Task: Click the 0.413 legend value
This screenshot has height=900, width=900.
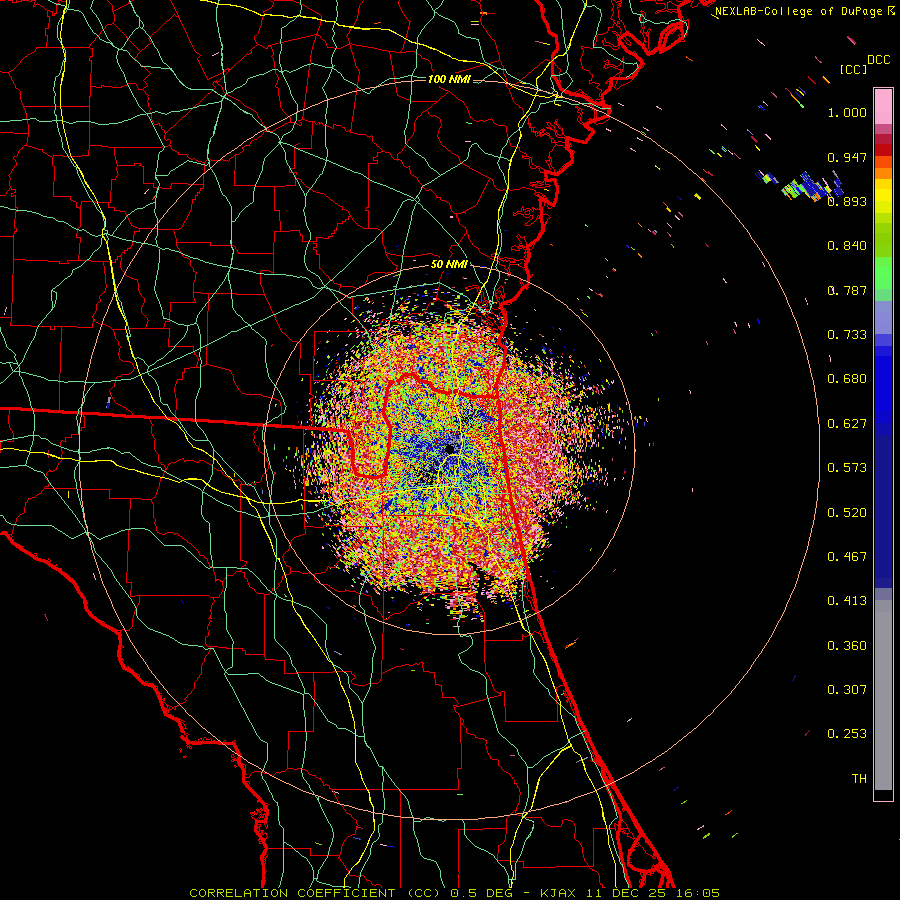Action: [x=847, y=601]
